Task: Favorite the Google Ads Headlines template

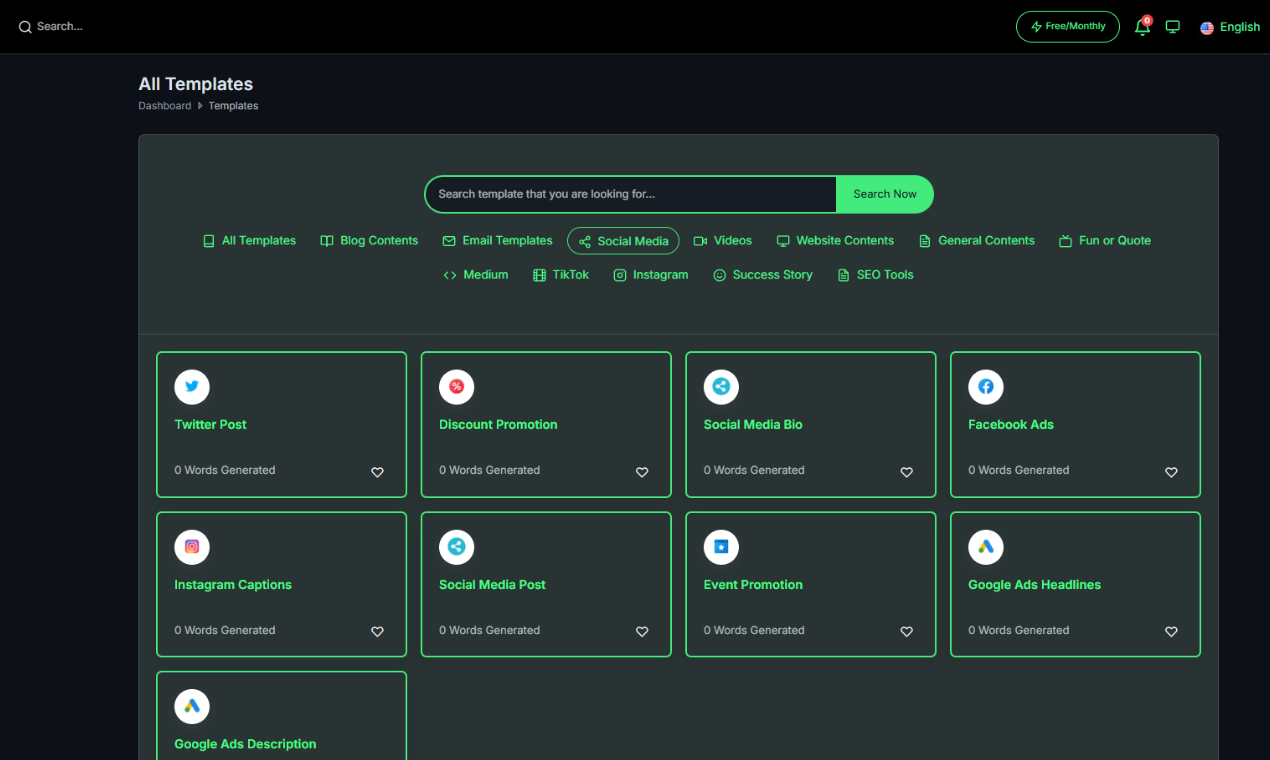Action: coord(1171,632)
